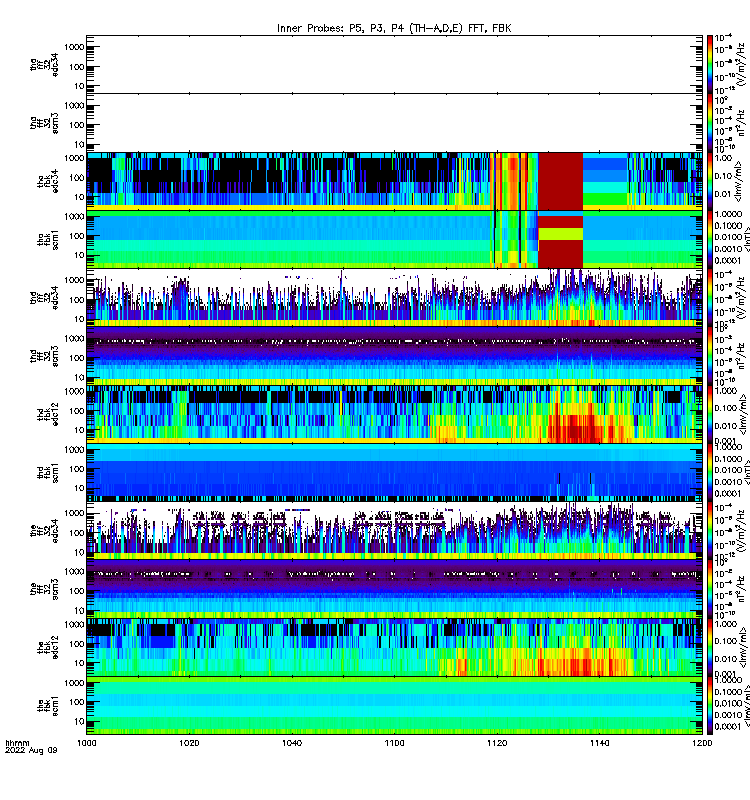Click the thd fff scm3 spectrogram panel
This screenshot has width=750, height=800.
tap(394, 356)
